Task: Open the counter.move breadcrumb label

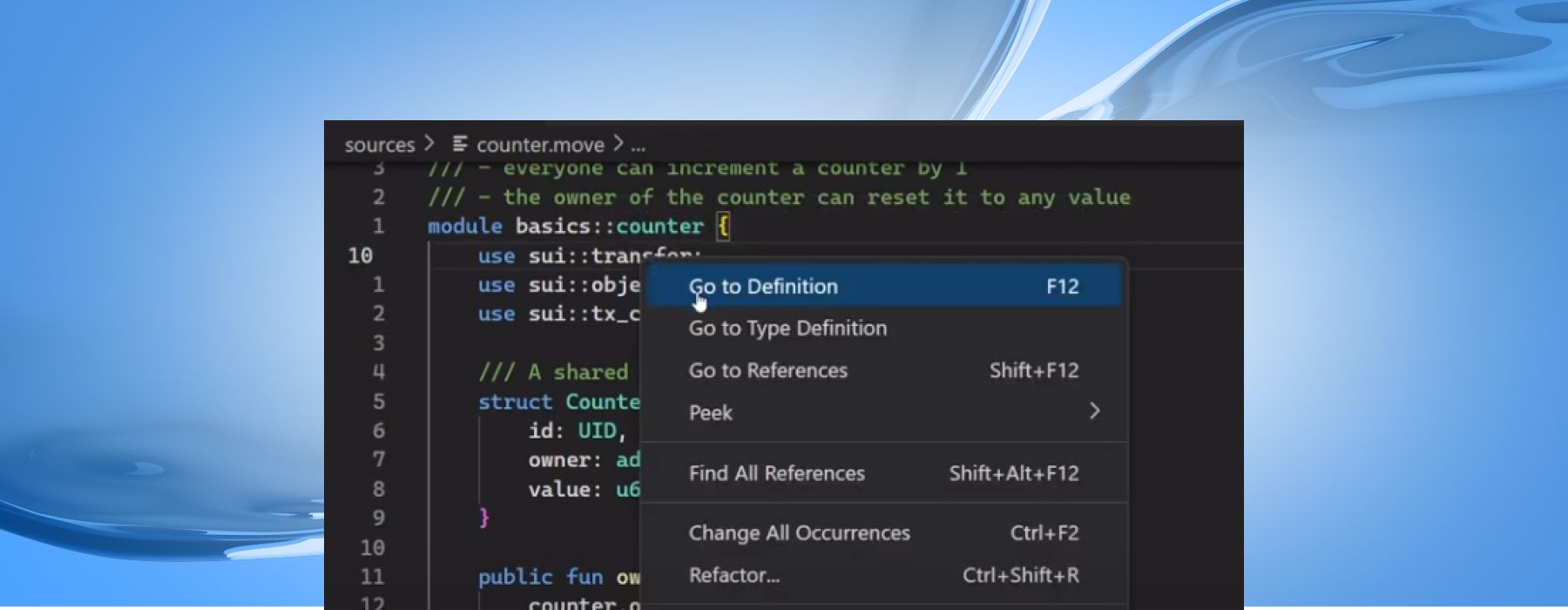Action: click(540, 145)
